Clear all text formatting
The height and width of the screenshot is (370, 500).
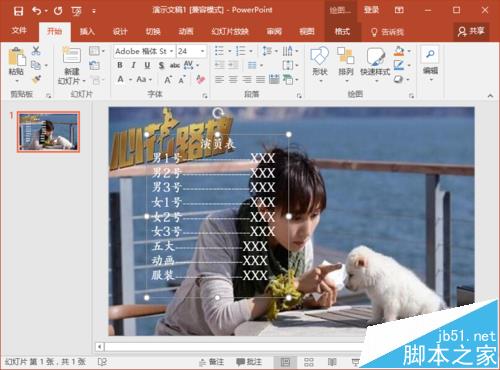pos(200,79)
